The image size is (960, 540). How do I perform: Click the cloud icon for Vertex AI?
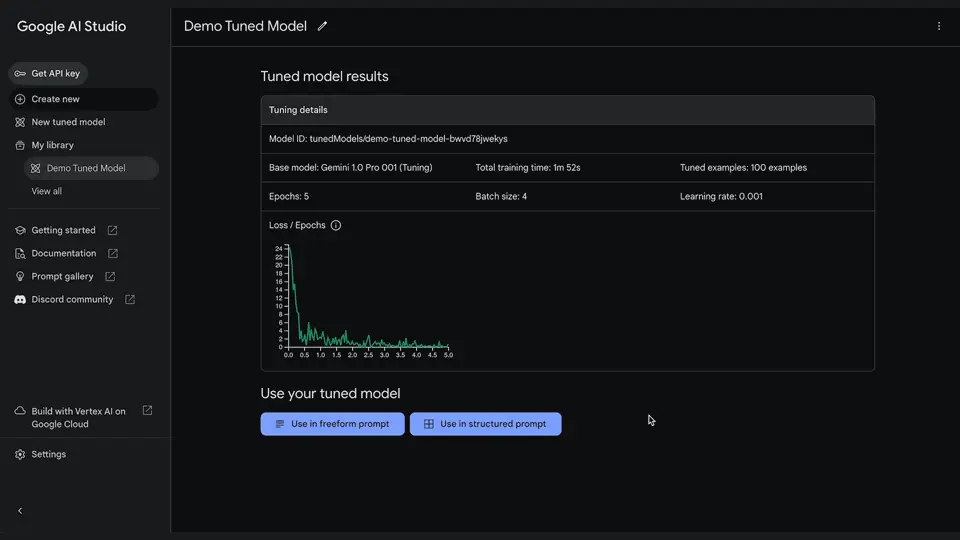click(x=20, y=411)
